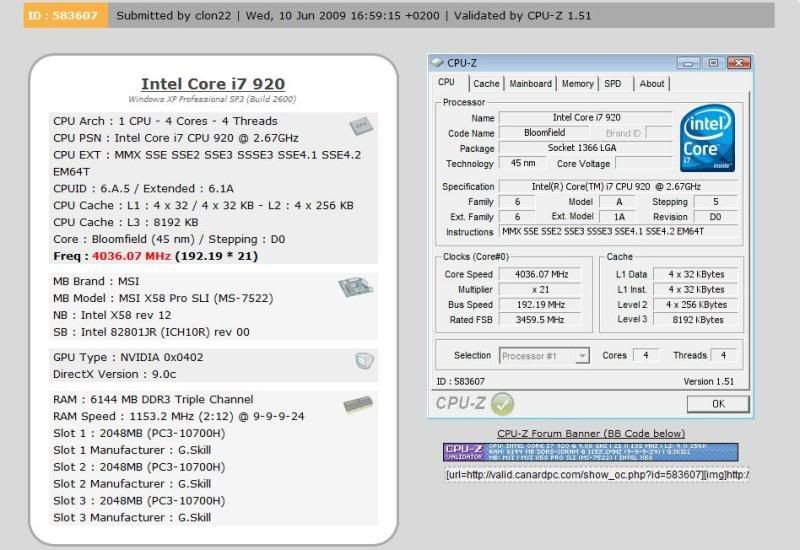Screen dimensions: 800x550
Task: Click the Revision field D0
Action: [715, 217]
